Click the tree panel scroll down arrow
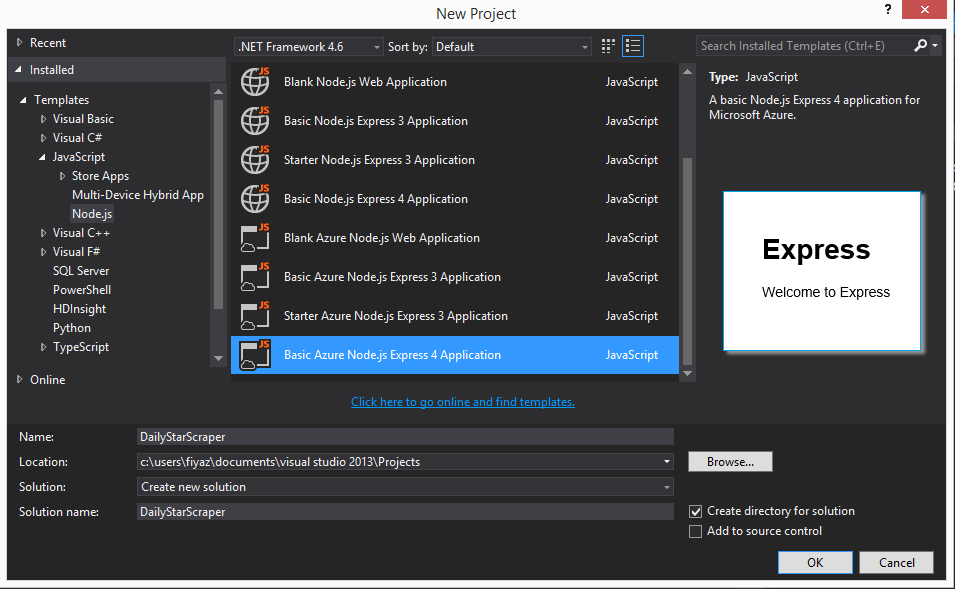This screenshot has width=955, height=589. coord(218,358)
